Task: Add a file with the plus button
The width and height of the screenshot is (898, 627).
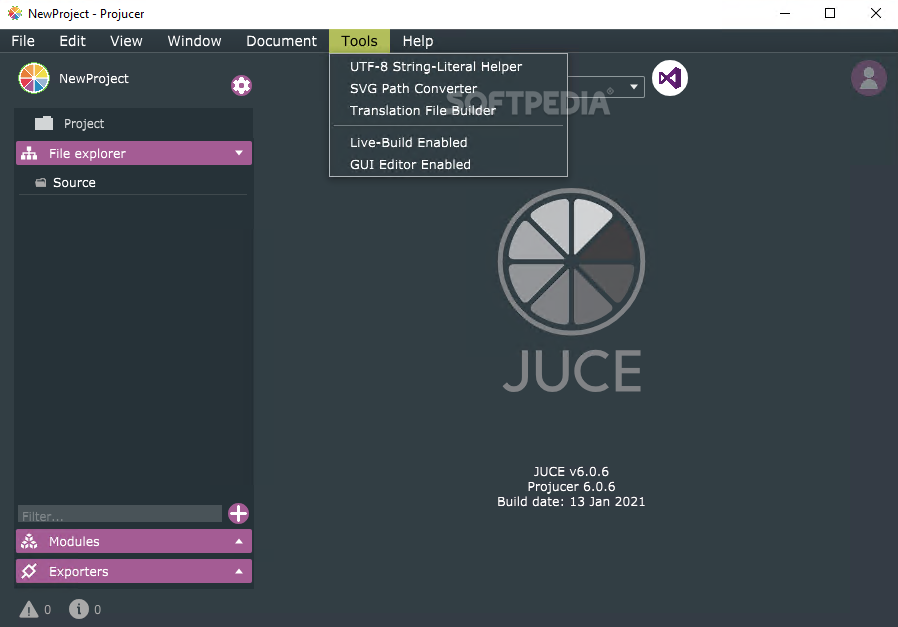Action: 238,514
